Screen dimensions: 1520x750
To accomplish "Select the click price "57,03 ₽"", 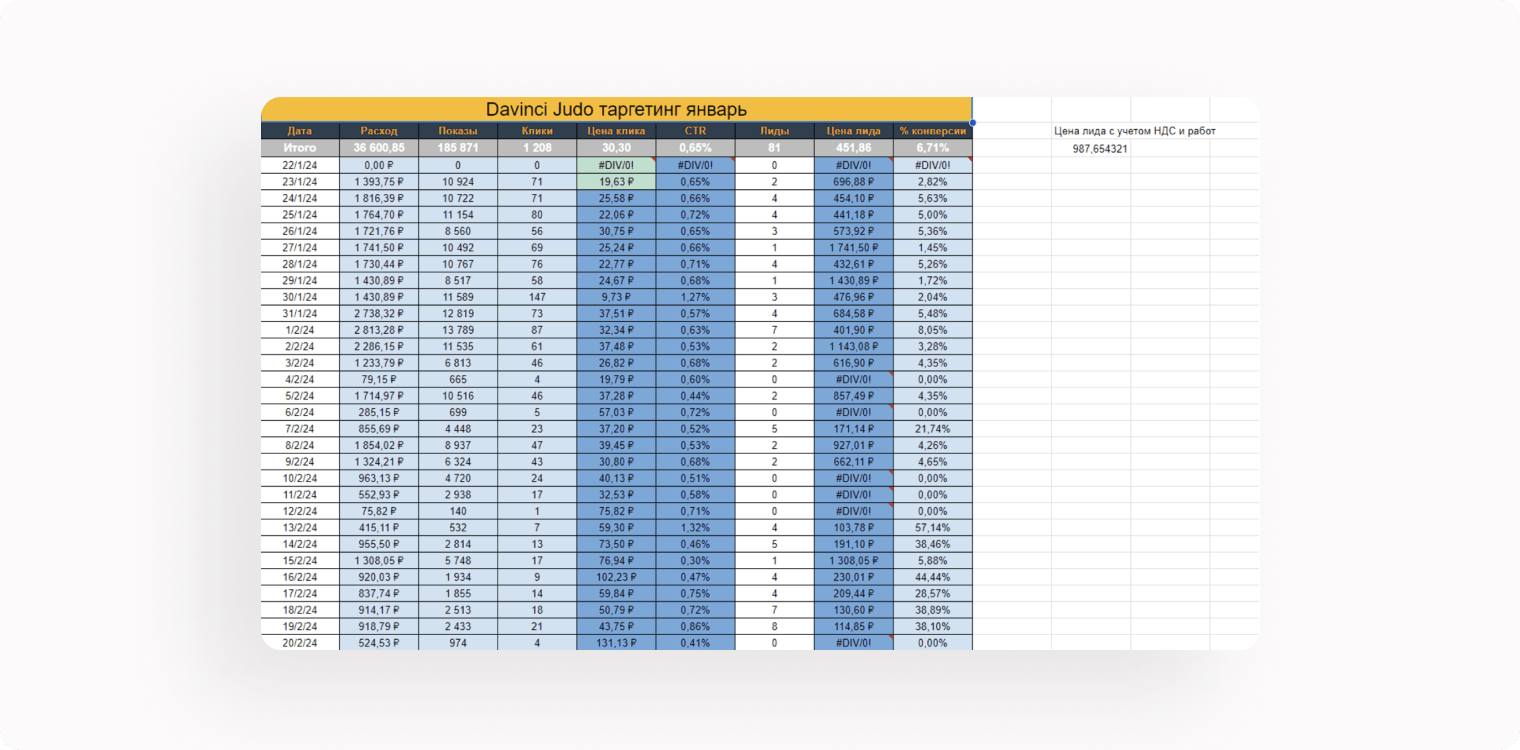I will (x=616, y=412).
